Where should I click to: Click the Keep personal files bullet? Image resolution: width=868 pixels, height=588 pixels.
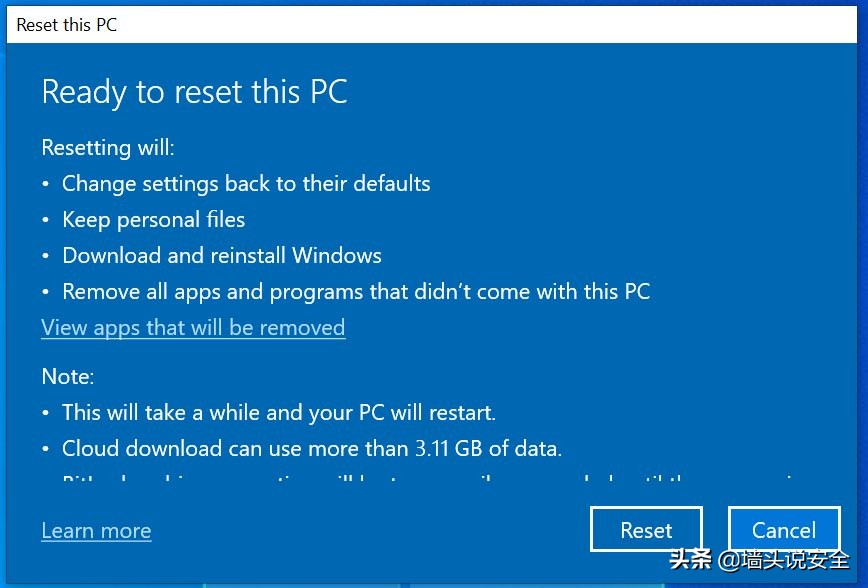153,219
